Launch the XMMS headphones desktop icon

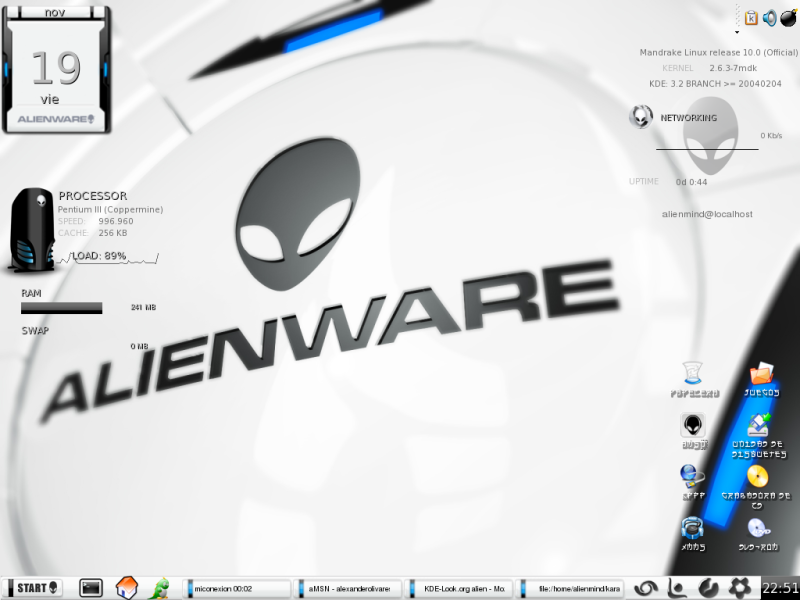coord(693,533)
